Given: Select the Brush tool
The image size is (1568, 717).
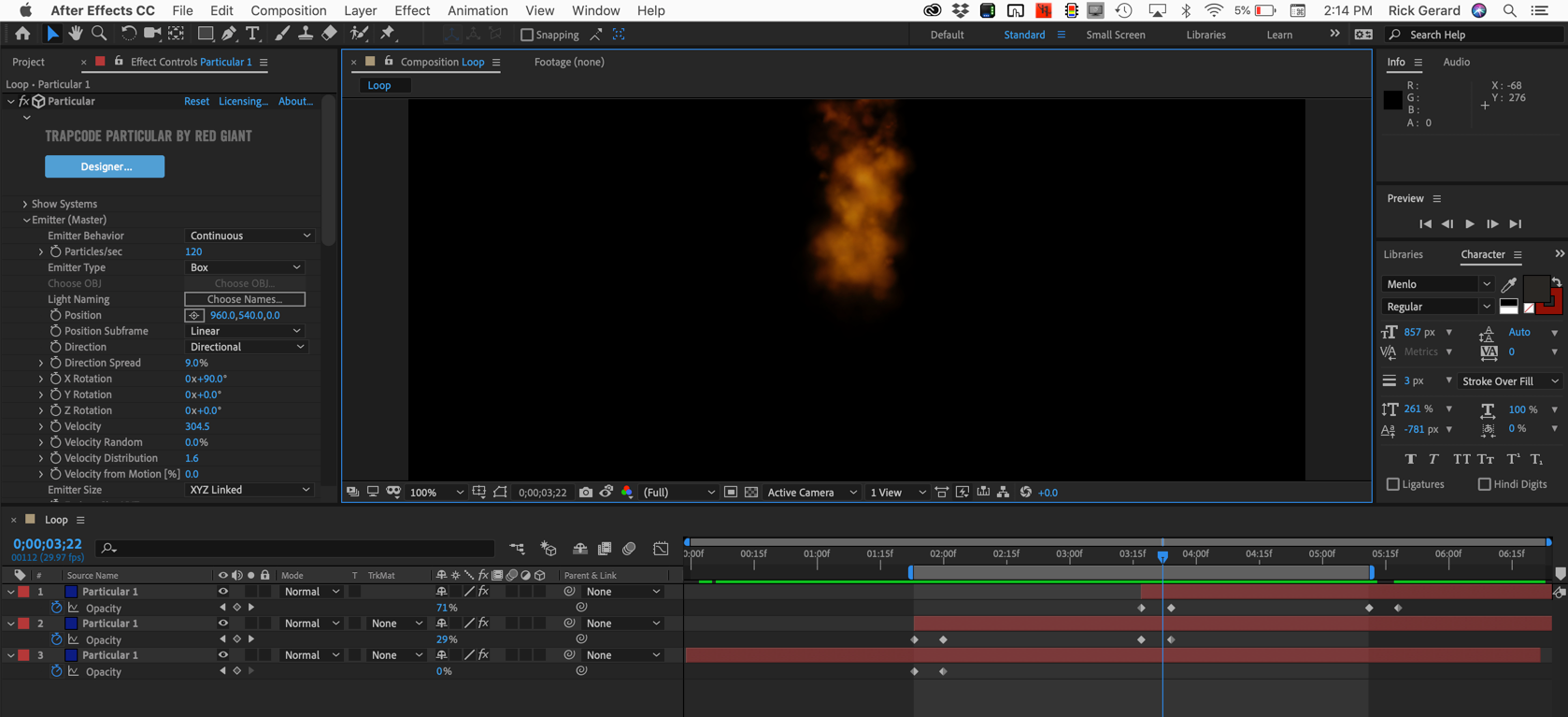Looking at the screenshot, I should [x=282, y=34].
